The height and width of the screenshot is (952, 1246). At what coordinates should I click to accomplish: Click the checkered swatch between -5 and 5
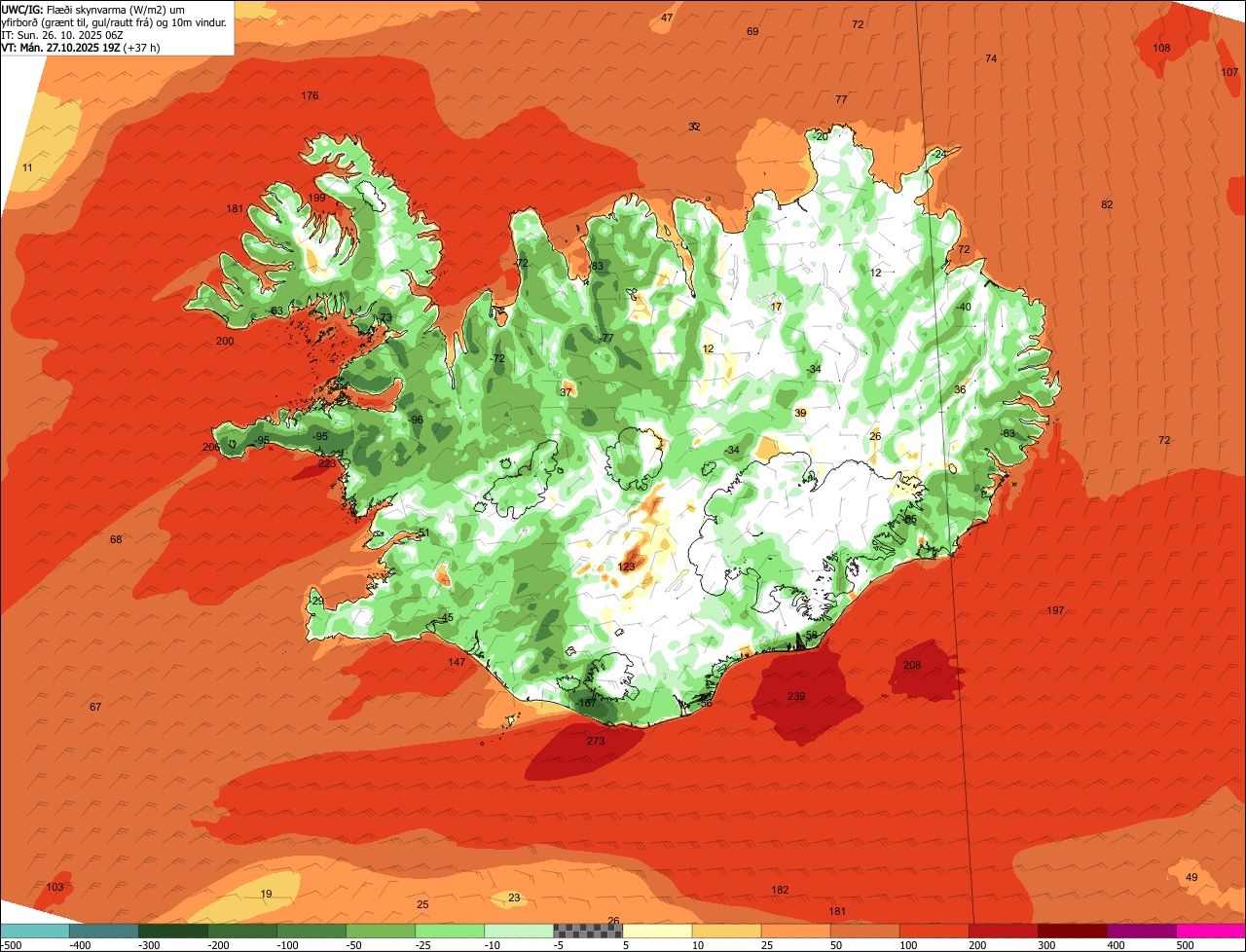pyautogui.click(x=588, y=931)
